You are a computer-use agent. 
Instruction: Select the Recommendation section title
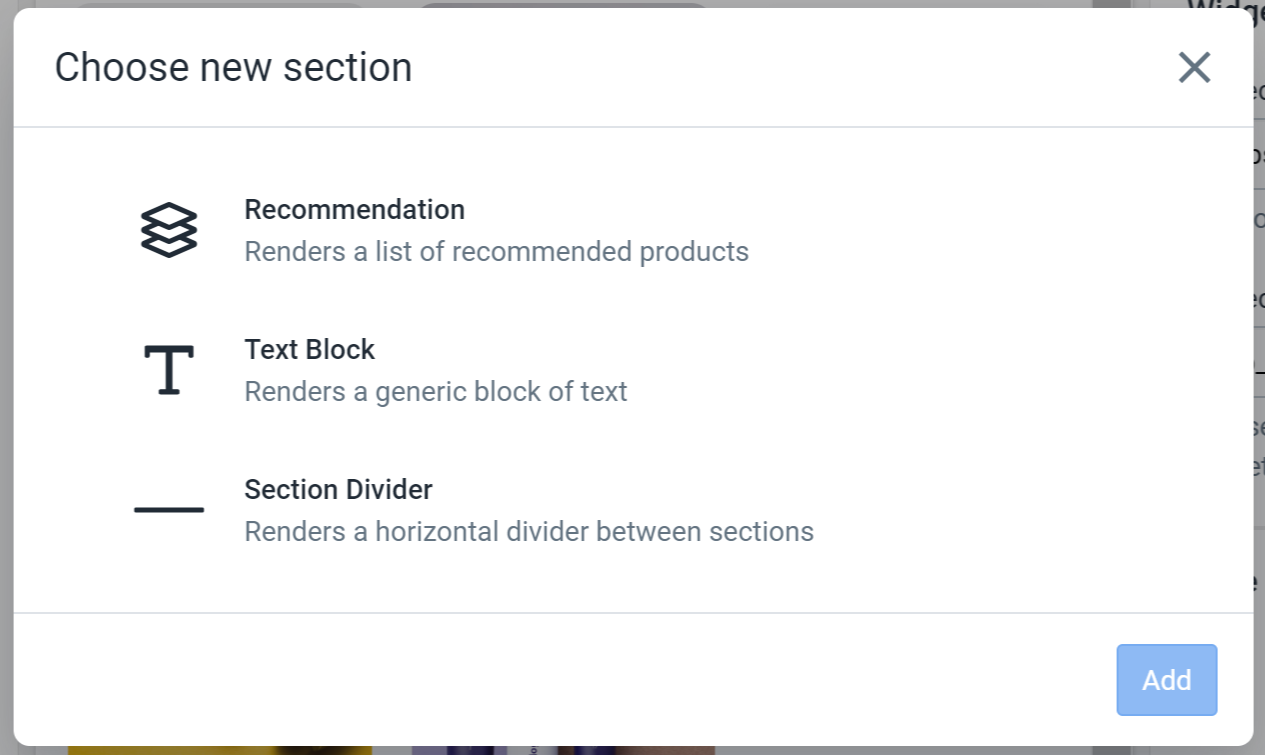pos(354,209)
